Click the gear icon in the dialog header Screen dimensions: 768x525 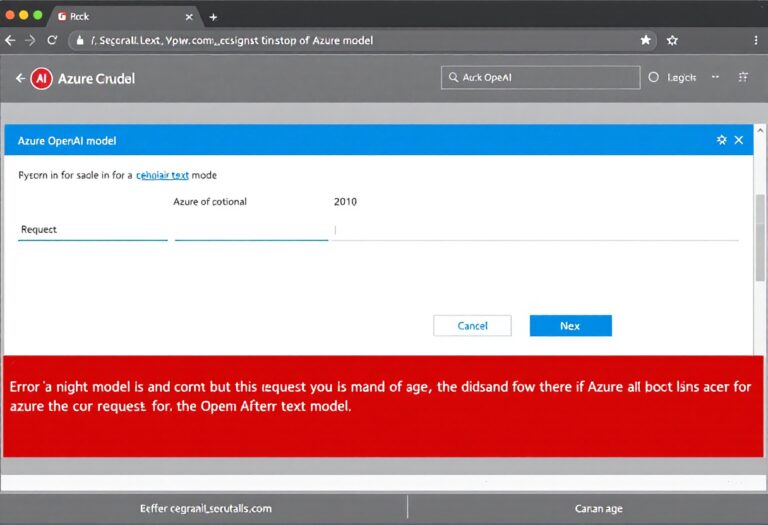[721, 140]
